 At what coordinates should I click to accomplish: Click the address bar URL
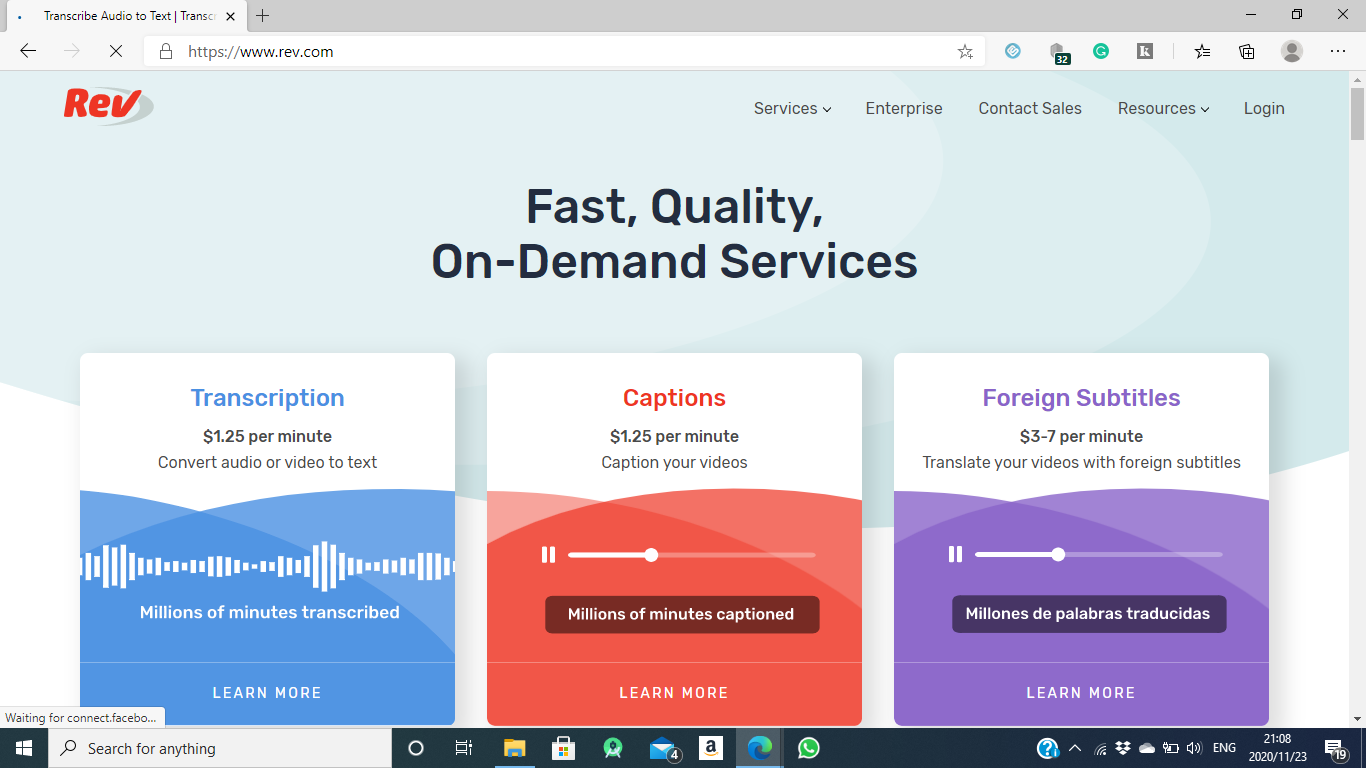tap(261, 51)
